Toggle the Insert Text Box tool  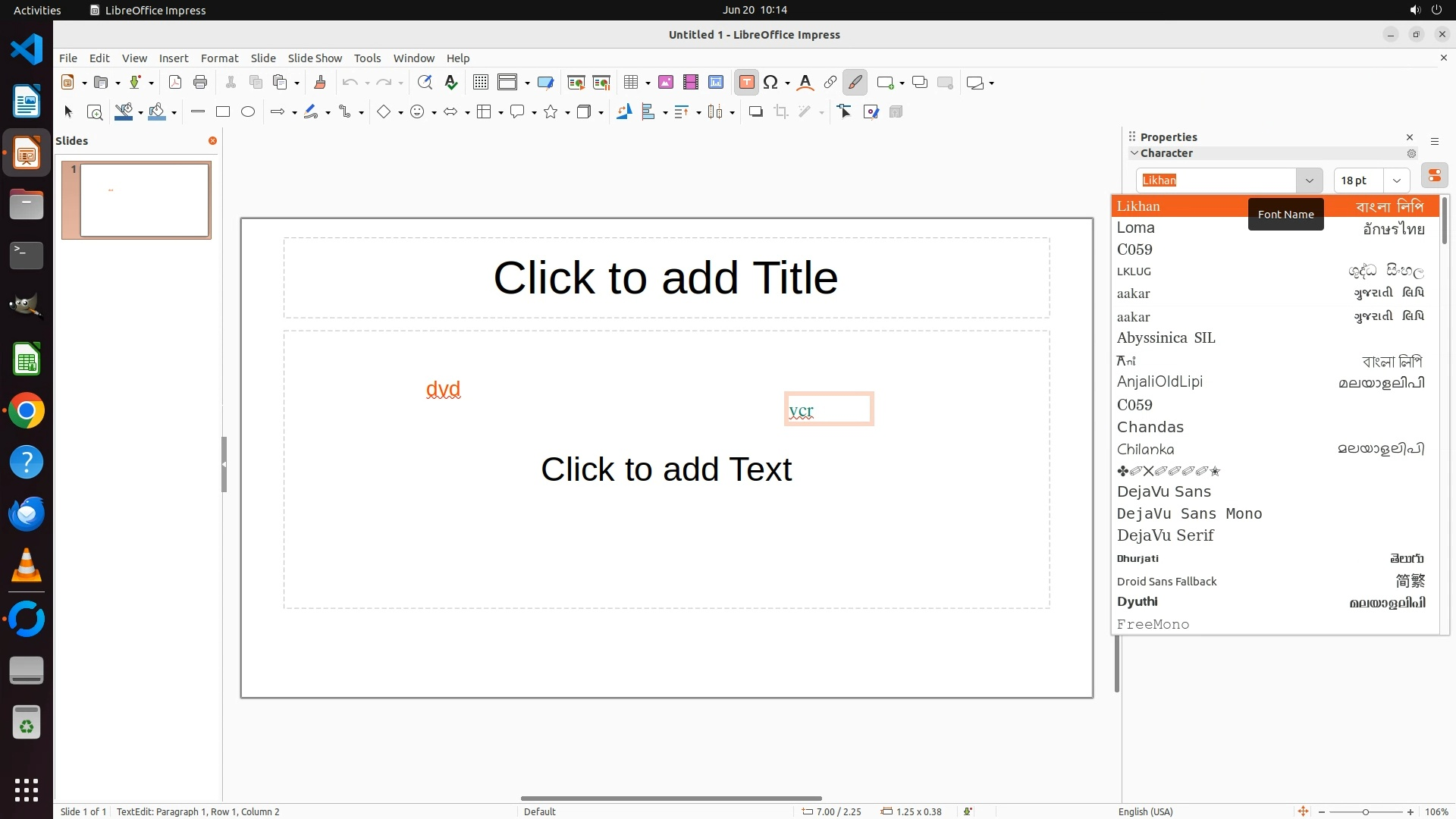pos(746,83)
